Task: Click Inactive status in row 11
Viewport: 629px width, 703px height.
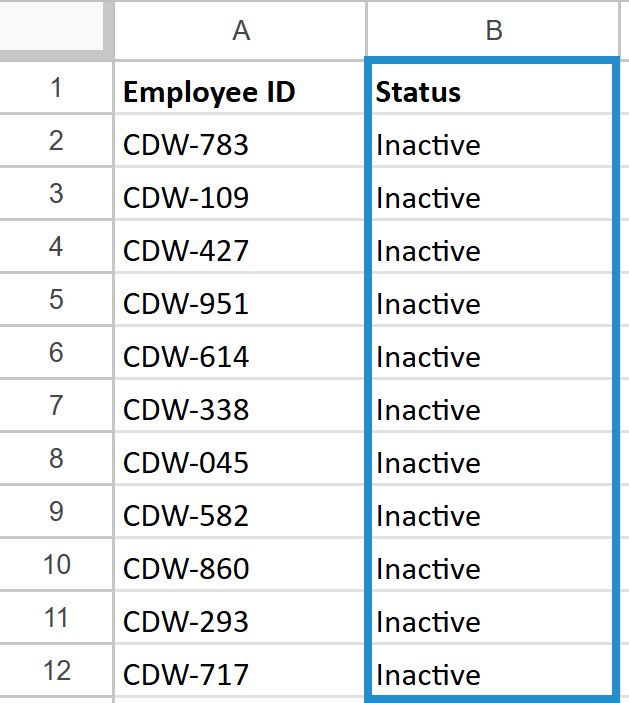Action: click(x=490, y=622)
